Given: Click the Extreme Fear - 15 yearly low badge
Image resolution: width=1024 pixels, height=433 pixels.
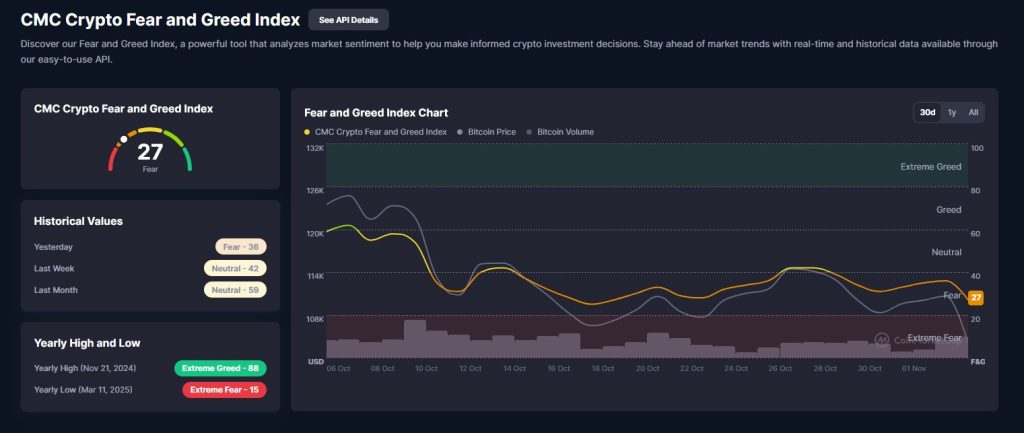Looking at the screenshot, I should pos(224,389).
